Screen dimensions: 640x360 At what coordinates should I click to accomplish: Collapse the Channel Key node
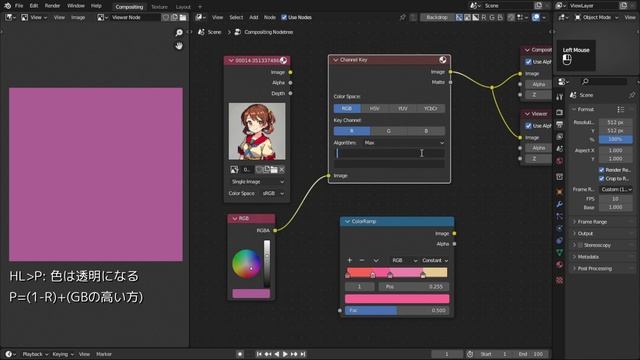(336, 60)
